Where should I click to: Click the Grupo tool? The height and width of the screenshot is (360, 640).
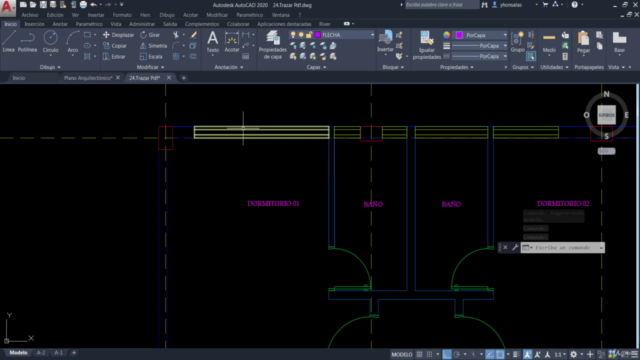[518, 42]
